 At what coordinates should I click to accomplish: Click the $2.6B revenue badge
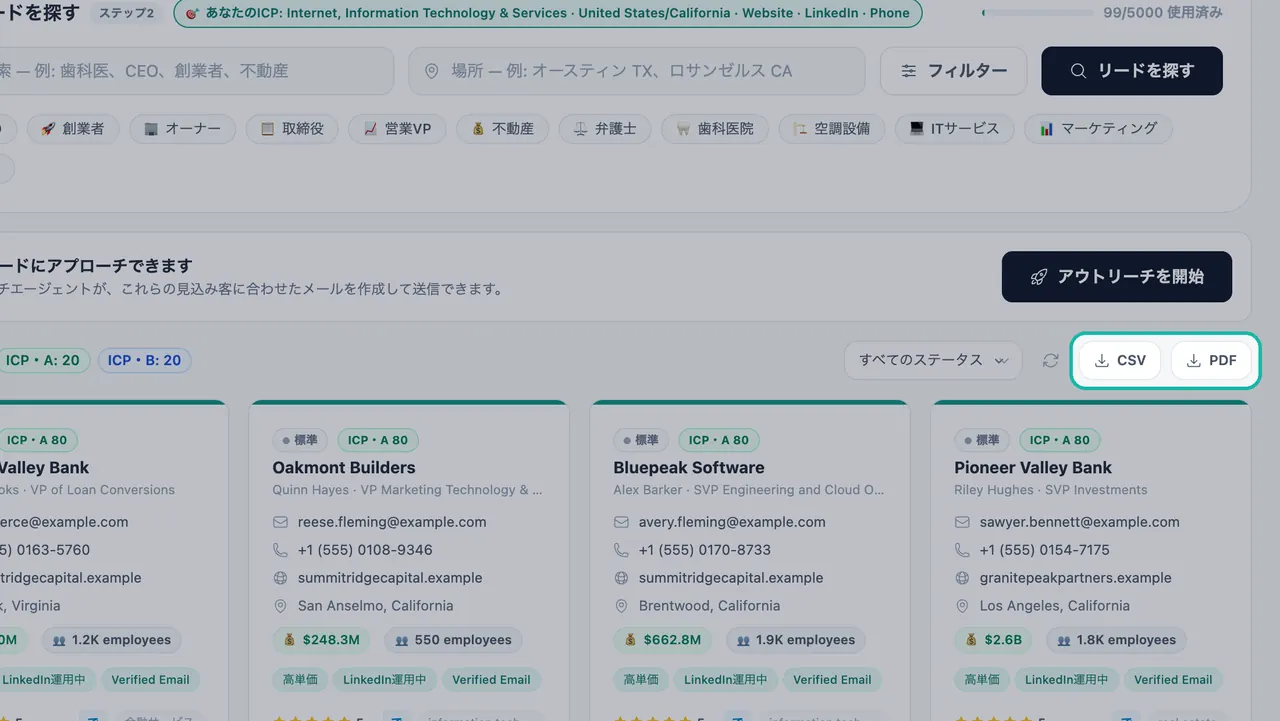[995, 640]
